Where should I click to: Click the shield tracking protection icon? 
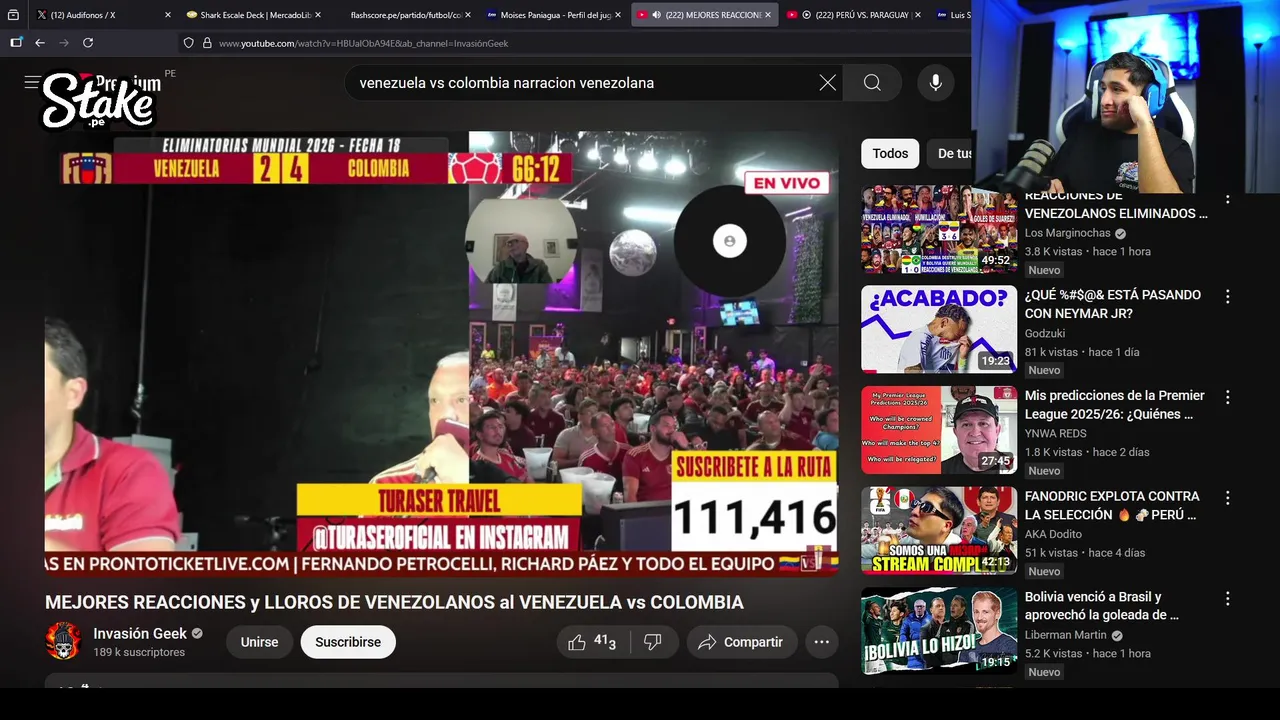(x=188, y=43)
